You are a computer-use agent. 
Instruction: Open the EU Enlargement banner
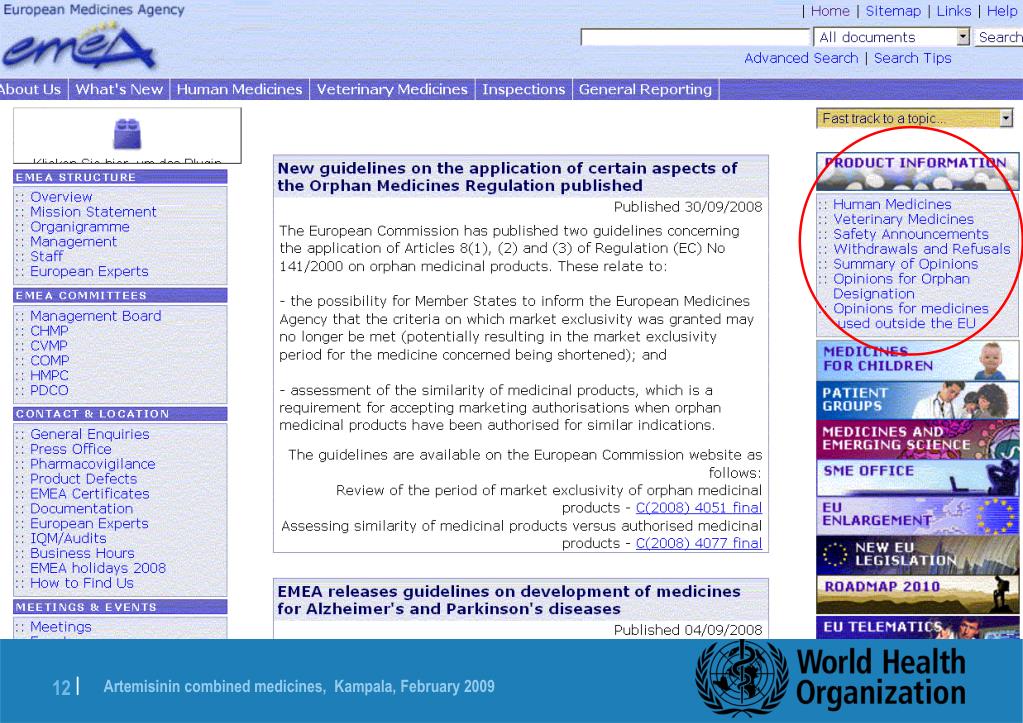click(917, 516)
